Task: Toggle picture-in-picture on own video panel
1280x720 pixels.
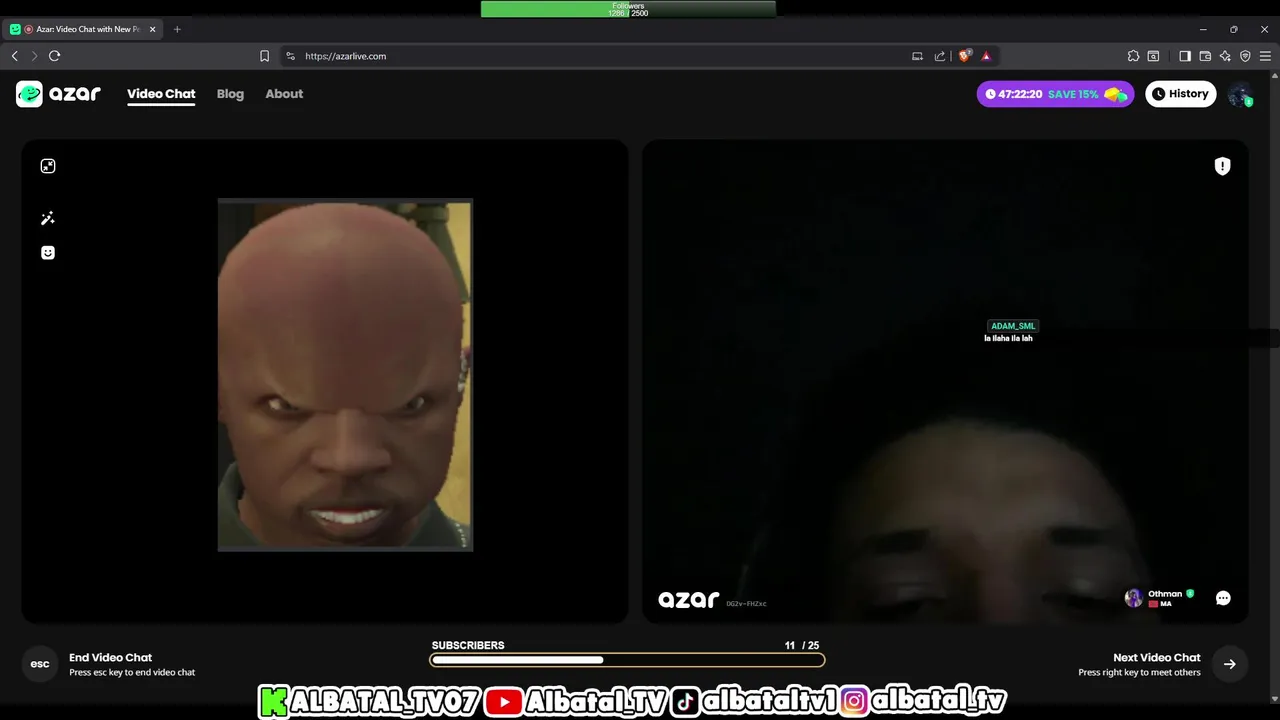Action: 48,166
